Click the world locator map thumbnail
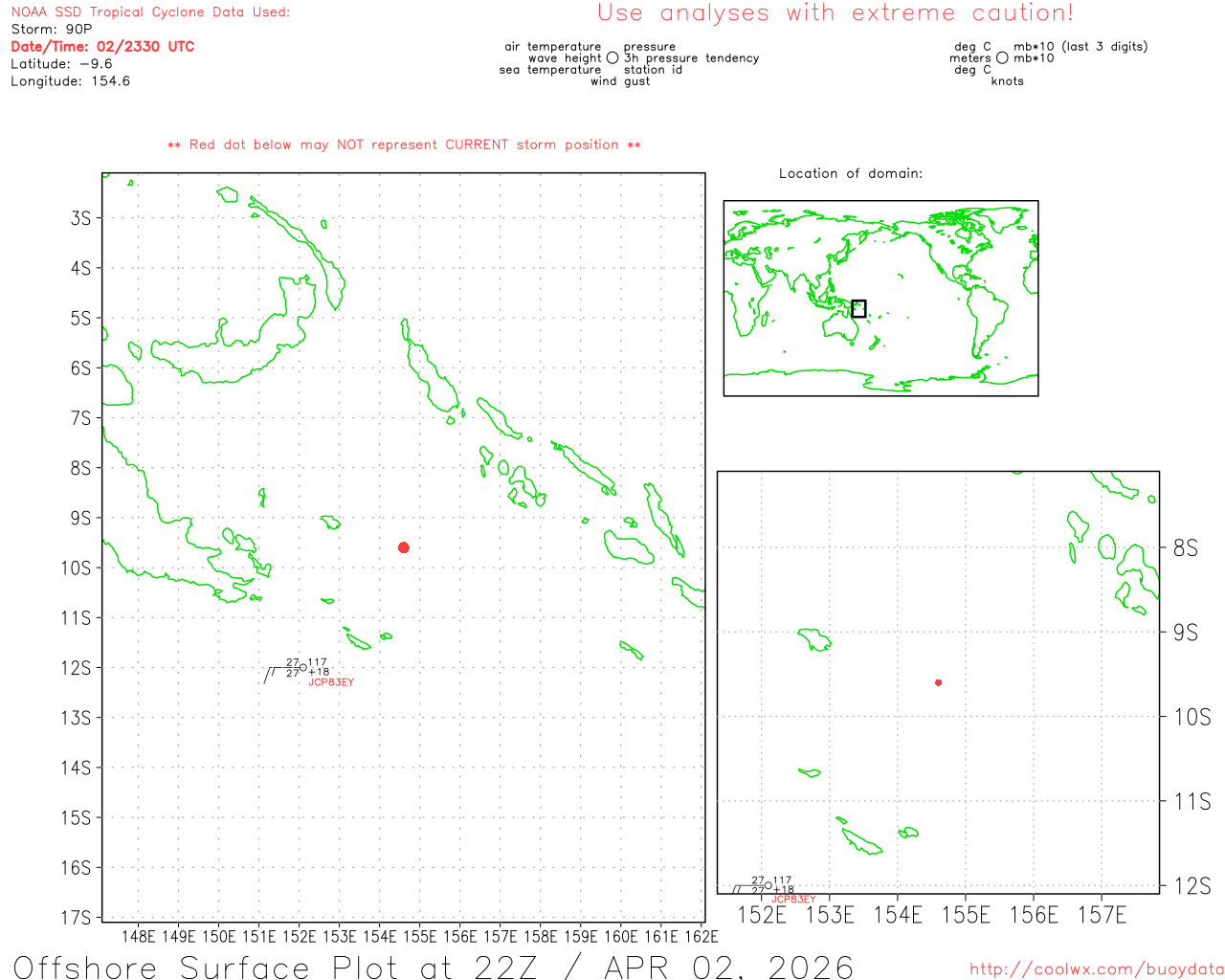1225x980 pixels. click(x=880, y=298)
